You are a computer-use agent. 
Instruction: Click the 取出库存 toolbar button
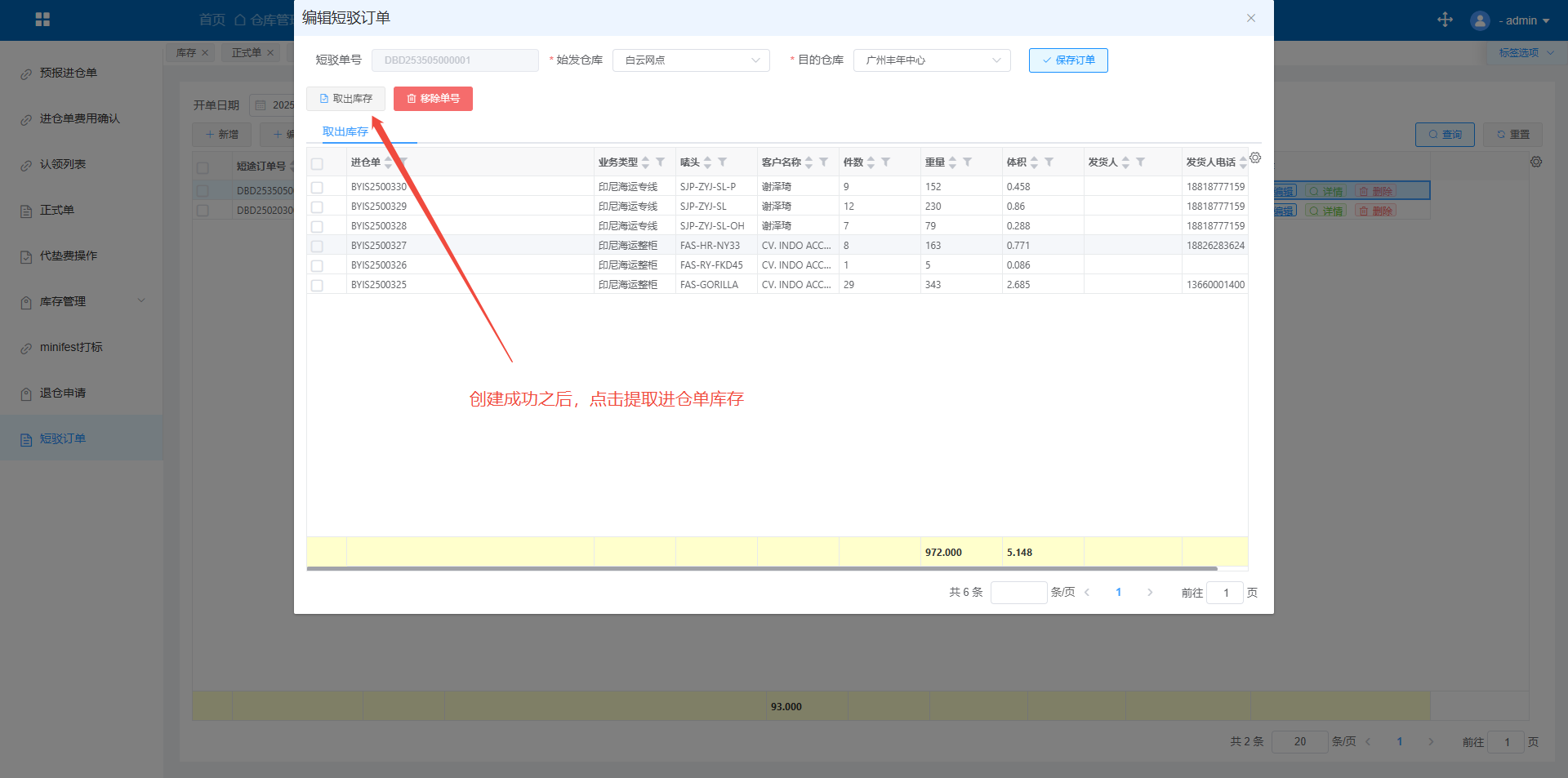pos(345,99)
